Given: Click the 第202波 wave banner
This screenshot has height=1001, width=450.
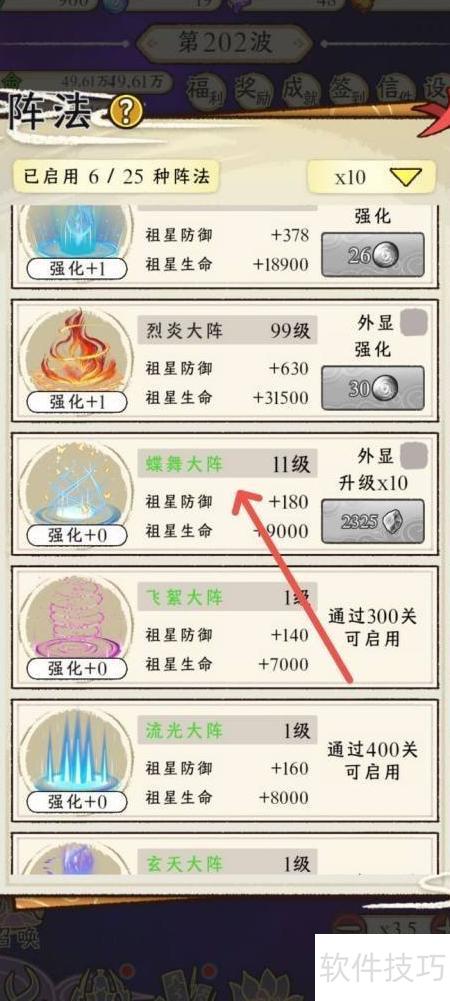Looking at the screenshot, I should pos(225,43).
